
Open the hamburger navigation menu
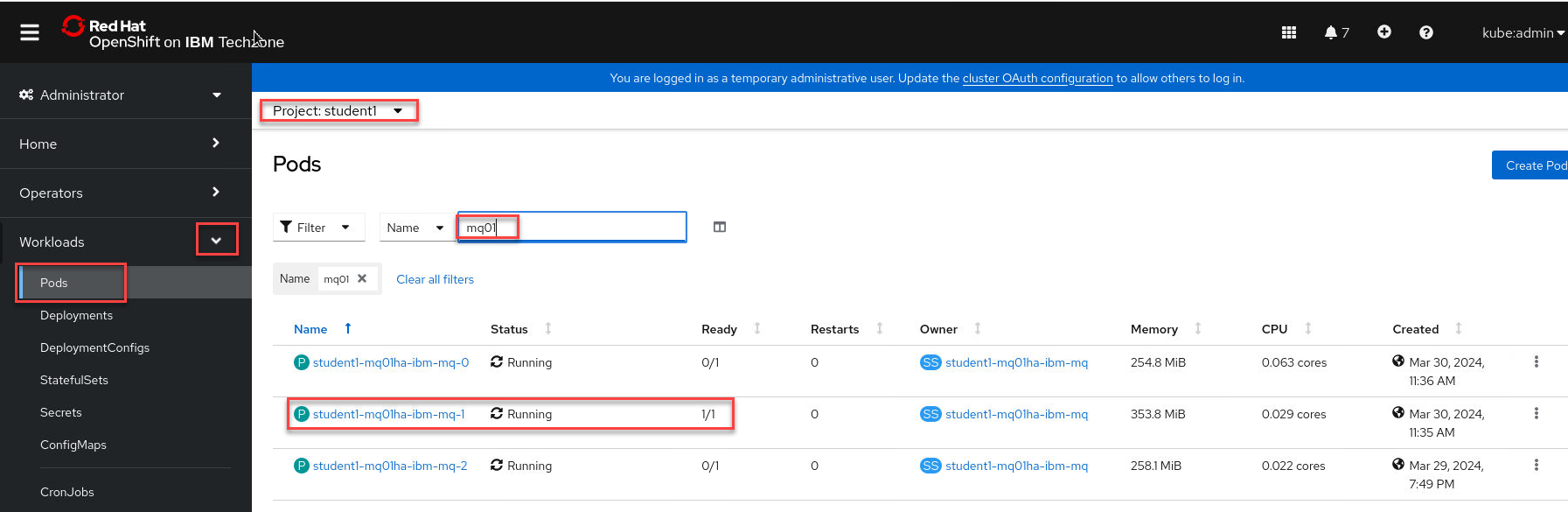click(30, 32)
